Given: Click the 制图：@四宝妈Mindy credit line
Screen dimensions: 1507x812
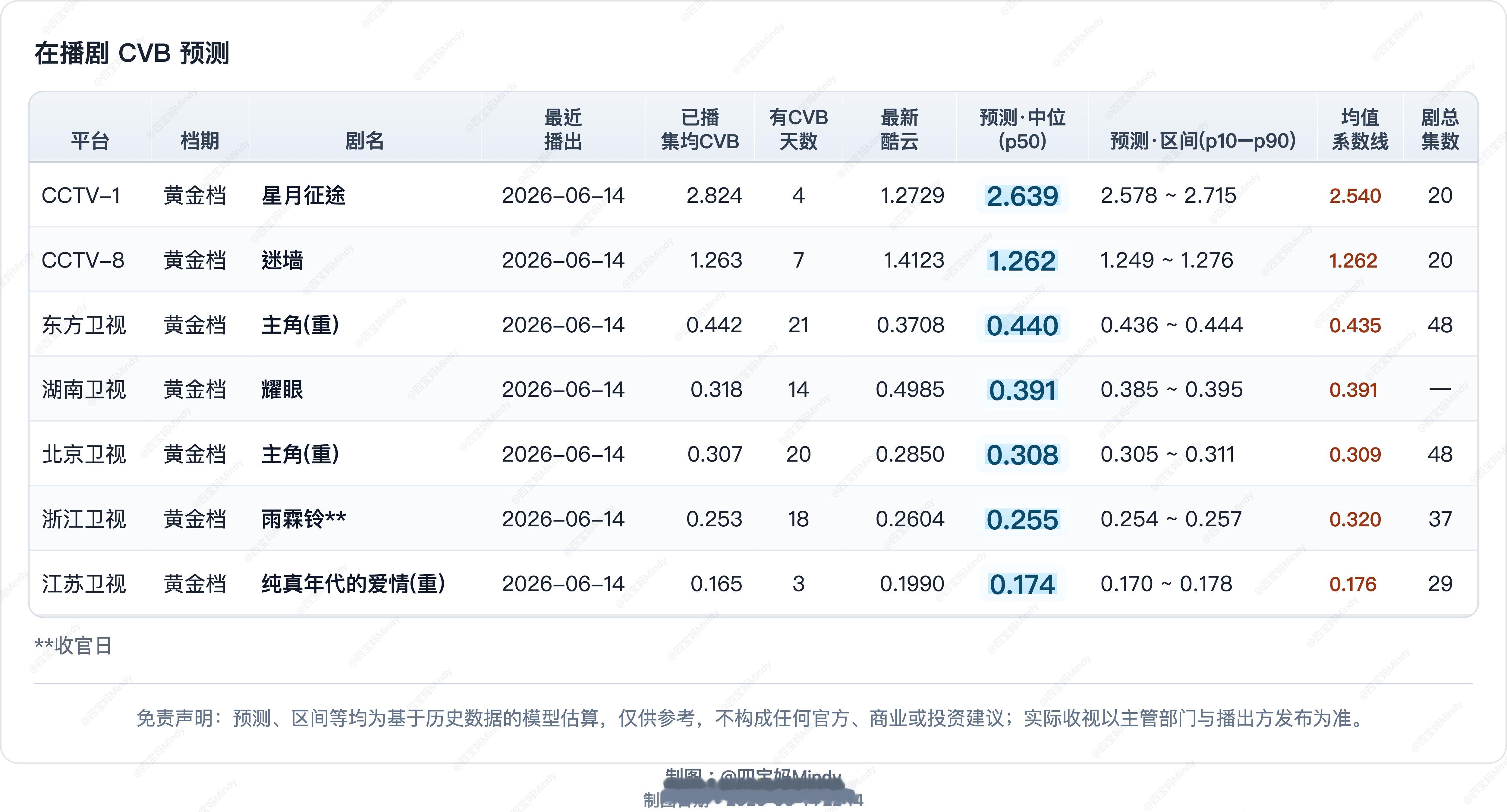Looking at the screenshot, I should click(x=753, y=777).
